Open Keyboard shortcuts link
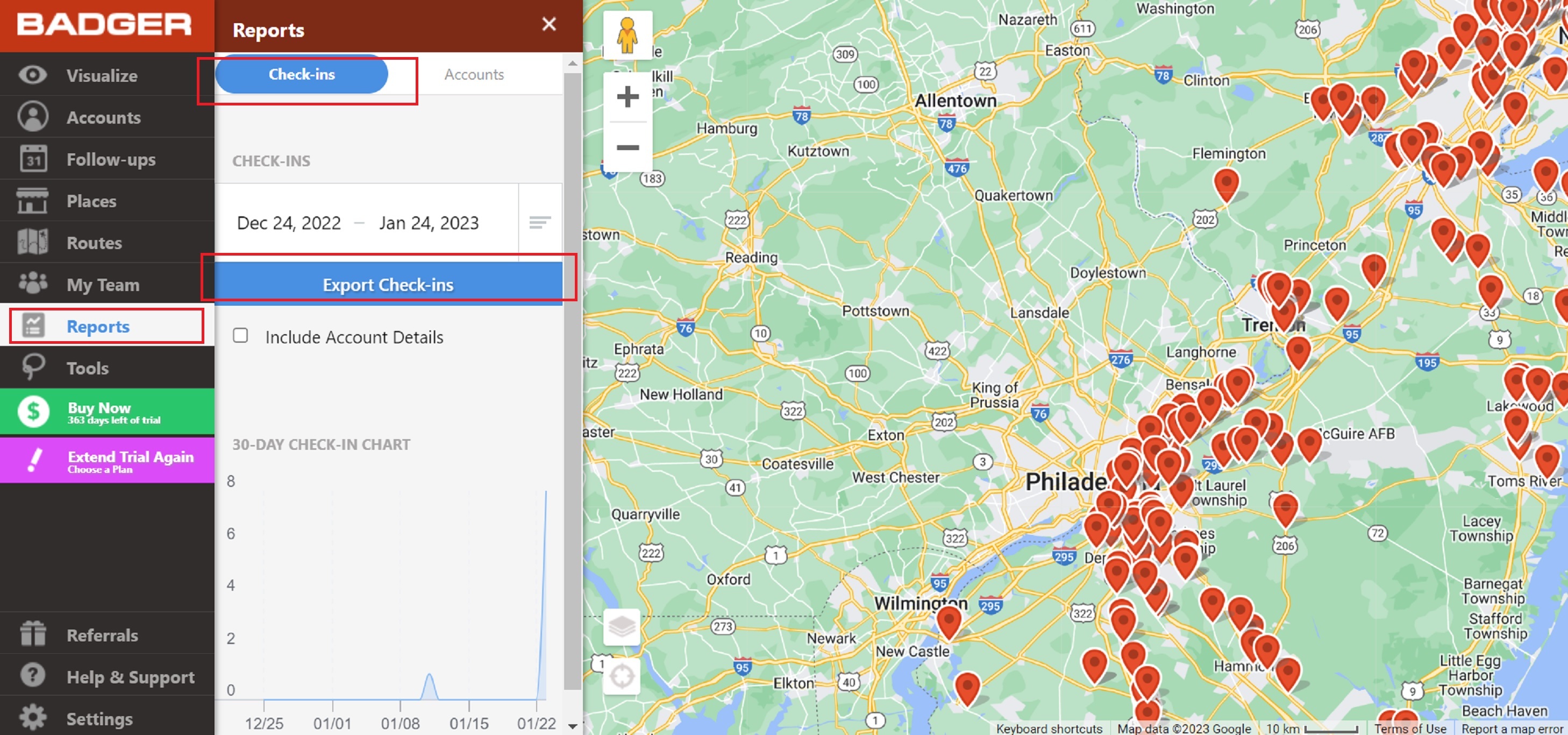1568x735 pixels. [1050, 729]
